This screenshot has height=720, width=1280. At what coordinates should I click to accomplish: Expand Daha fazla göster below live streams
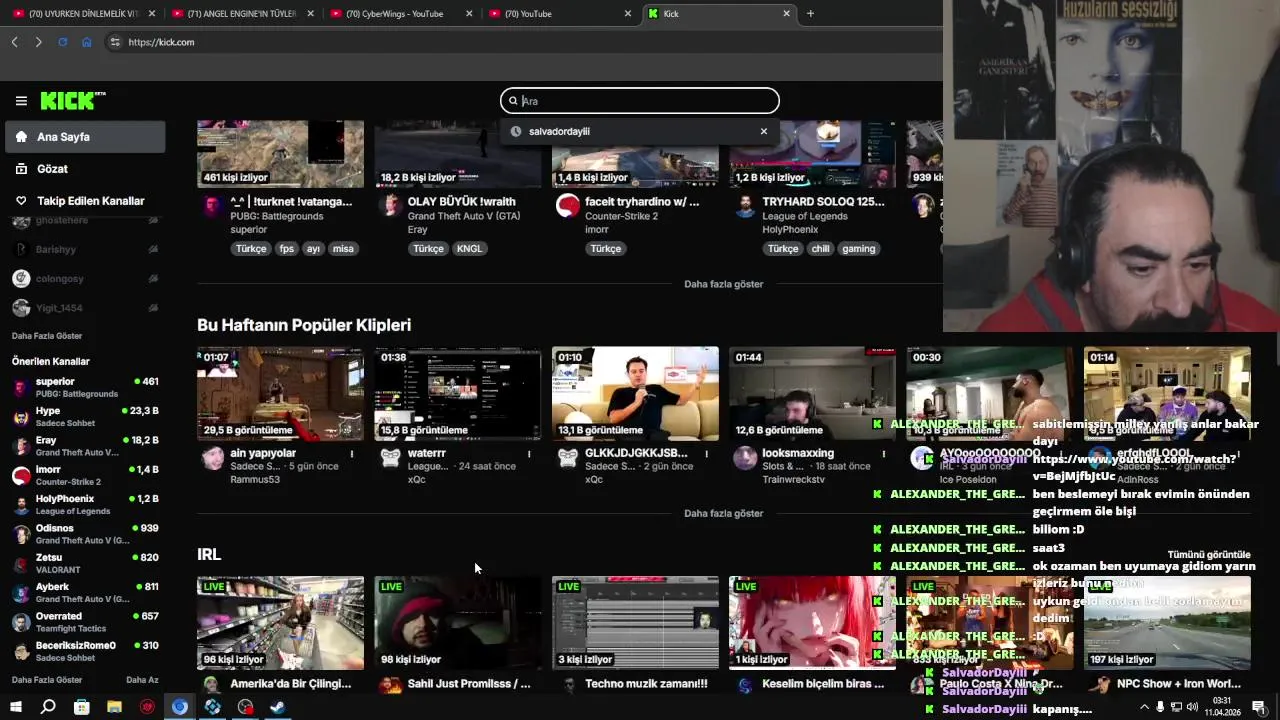click(x=723, y=284)
